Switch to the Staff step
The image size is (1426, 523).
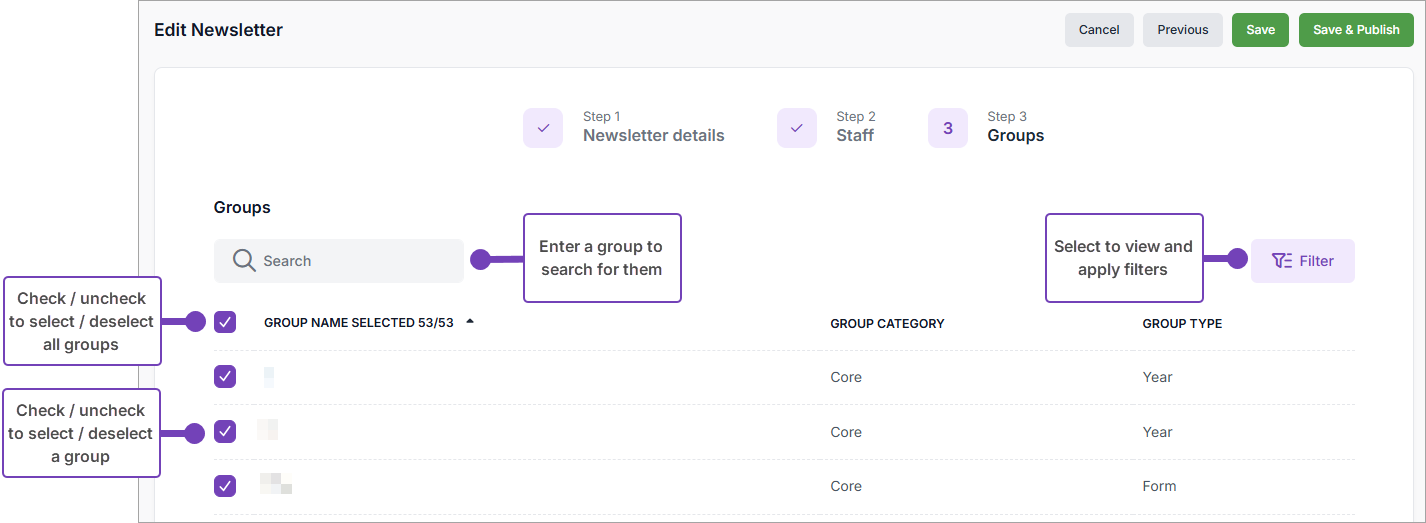pos(855,136)
